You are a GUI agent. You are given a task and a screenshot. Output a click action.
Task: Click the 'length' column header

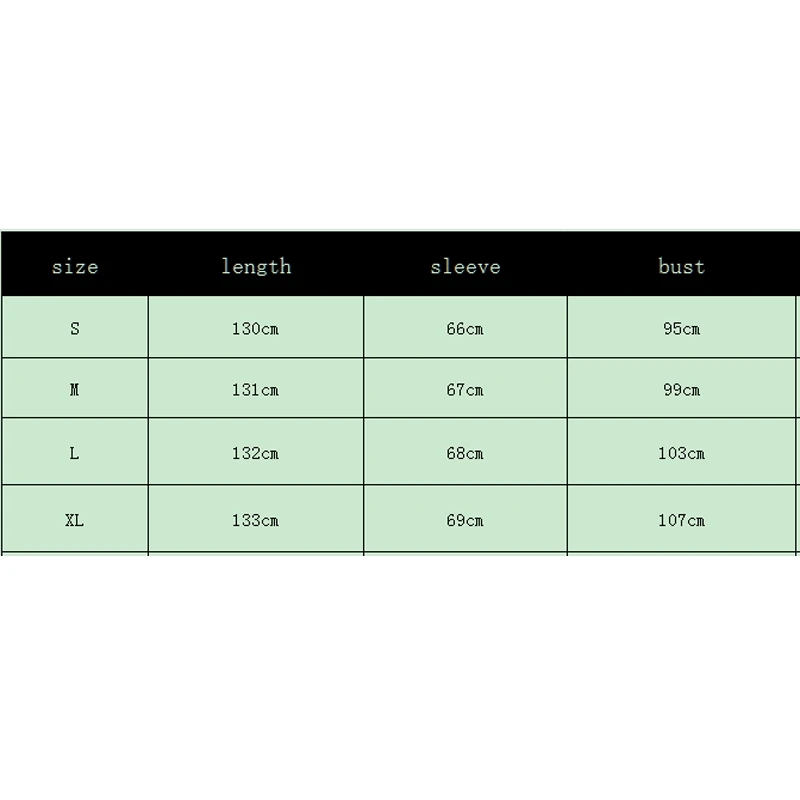[x=256, y=266]
